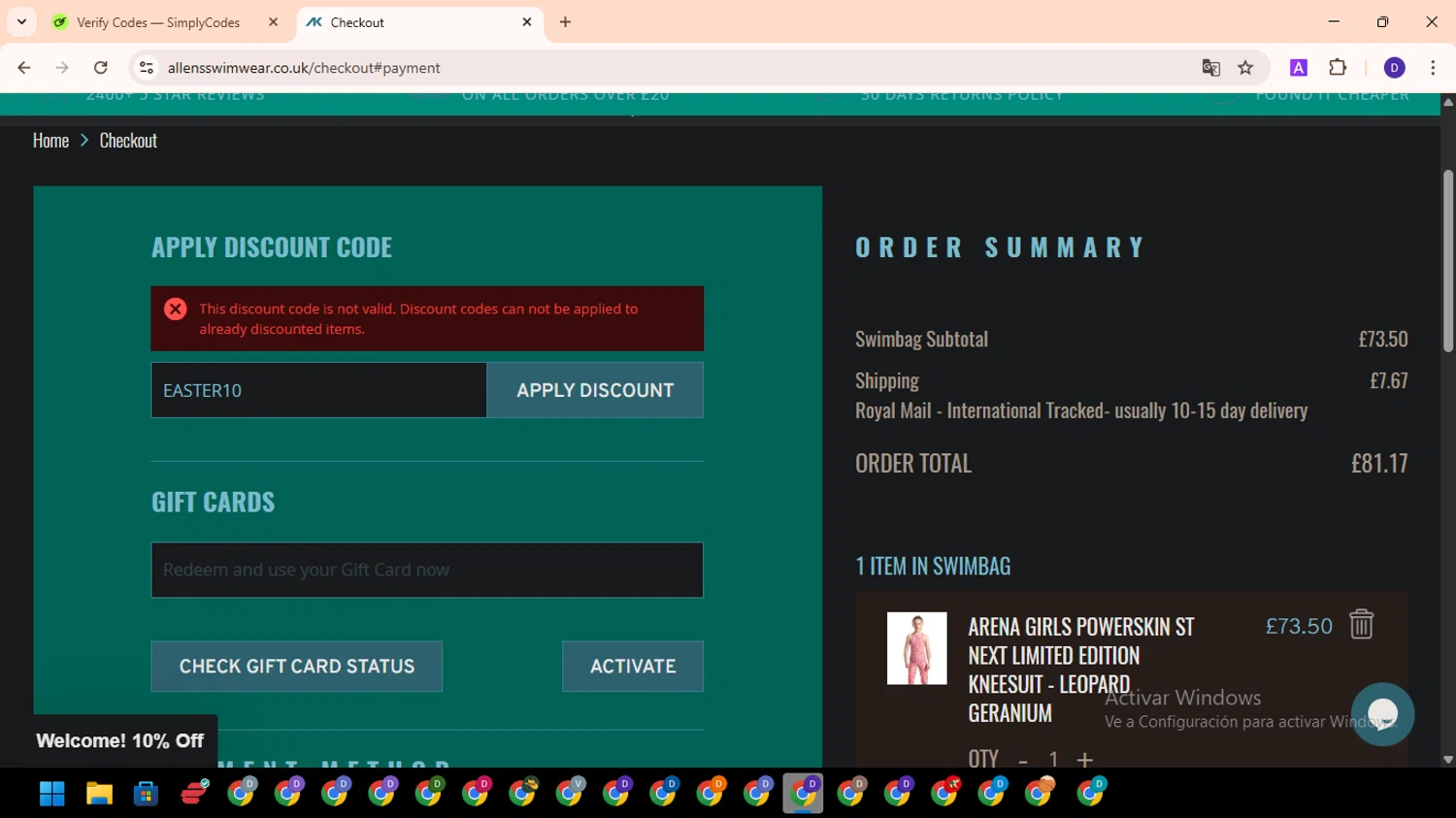
Task: Open Chrome three-dot menu
Action: 1433,68
